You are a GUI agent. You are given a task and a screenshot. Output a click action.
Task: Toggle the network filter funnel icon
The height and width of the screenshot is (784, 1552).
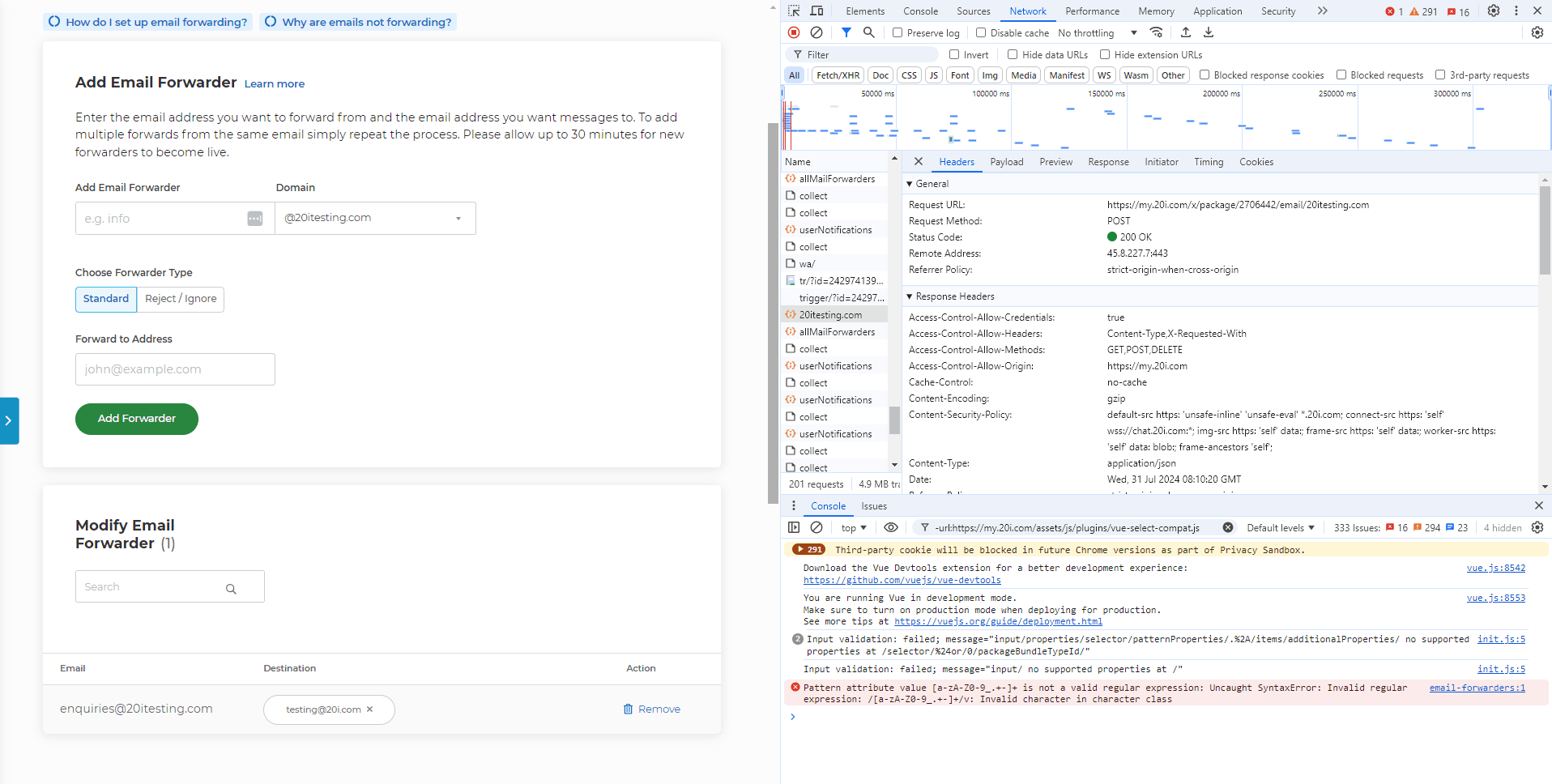tap(846, 32)
